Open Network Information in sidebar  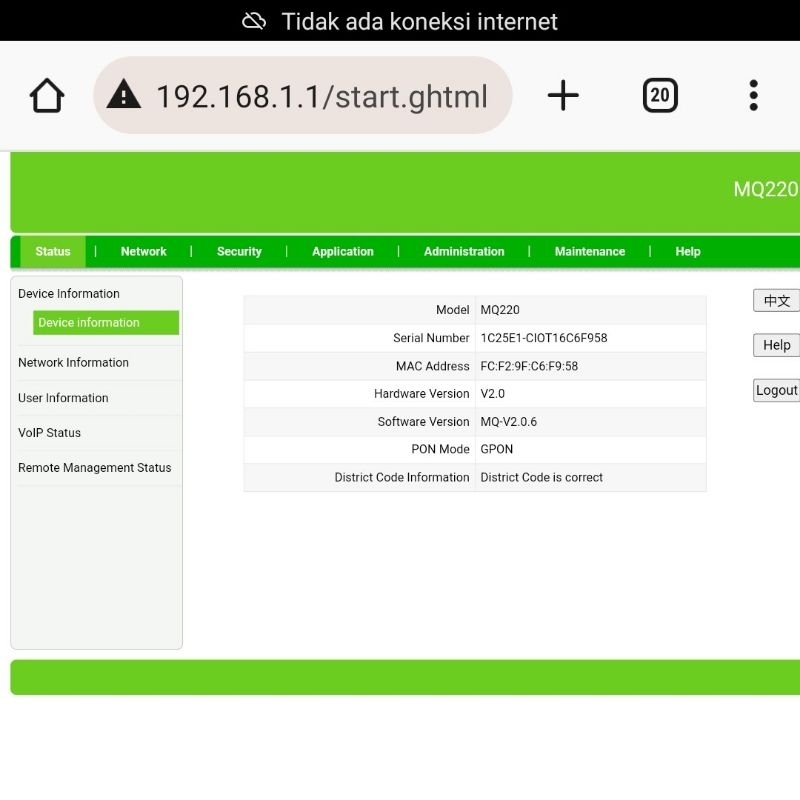coord(73,362)
